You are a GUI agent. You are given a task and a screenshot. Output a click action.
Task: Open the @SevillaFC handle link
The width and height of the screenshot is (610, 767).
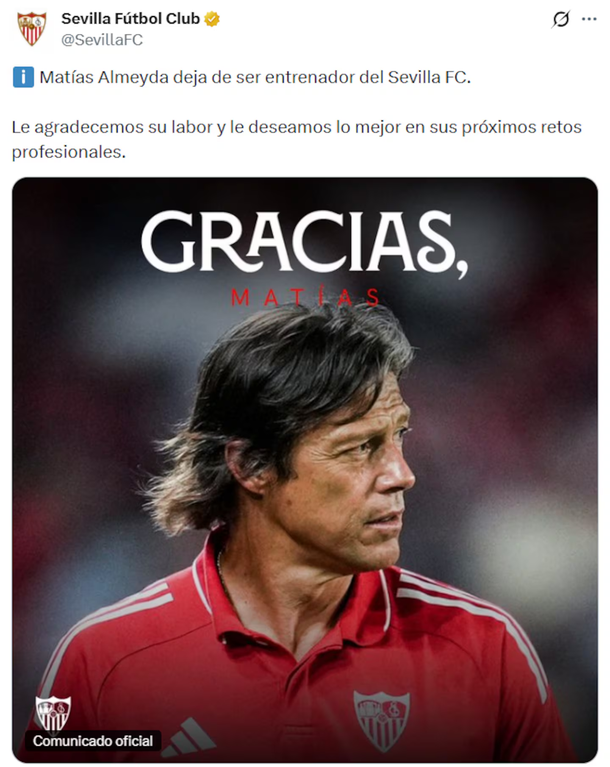pyautogui.click(x=102, y=40)
